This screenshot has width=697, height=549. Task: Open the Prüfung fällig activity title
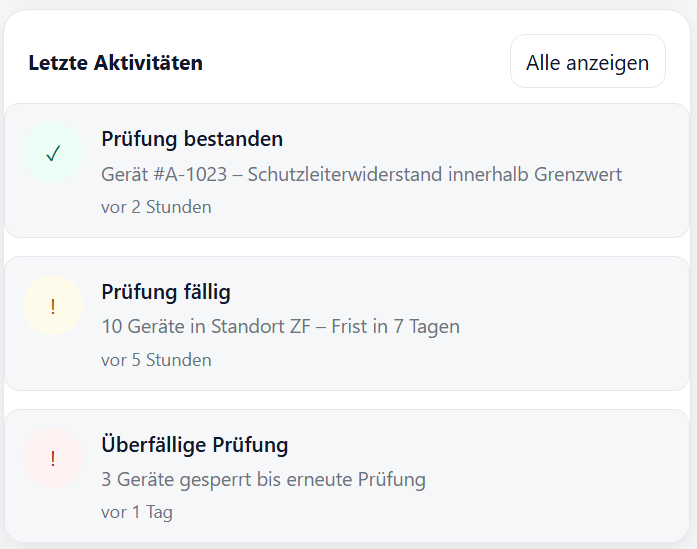click(166, 292)
